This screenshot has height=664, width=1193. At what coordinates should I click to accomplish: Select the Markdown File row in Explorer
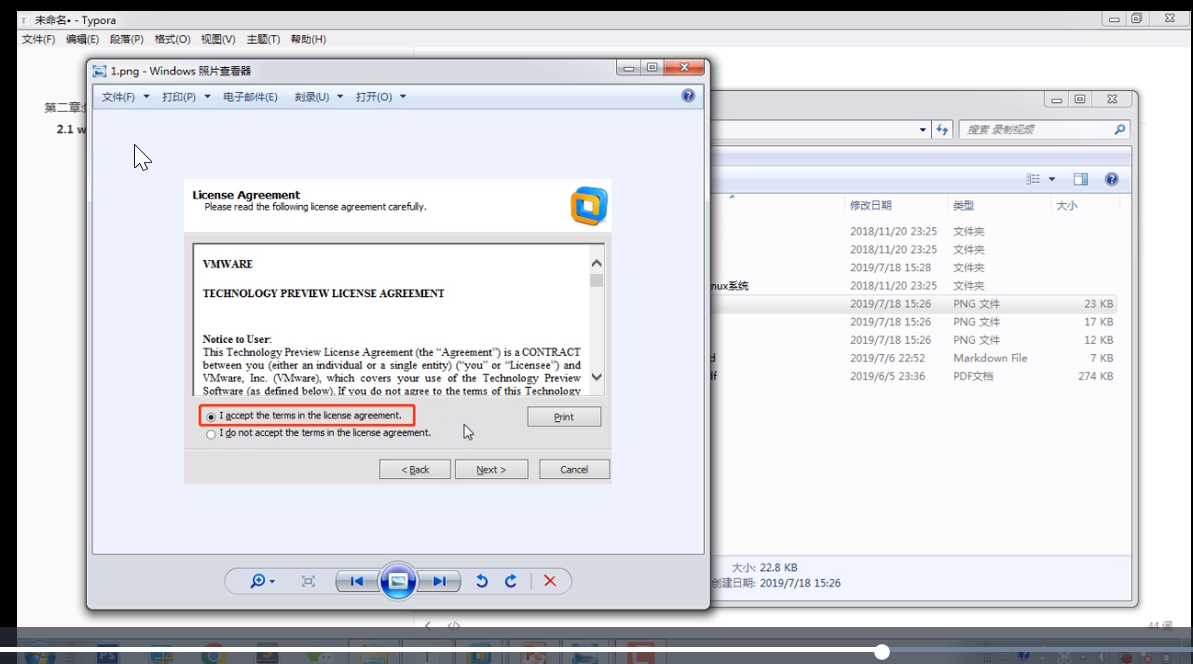(916, 358)
